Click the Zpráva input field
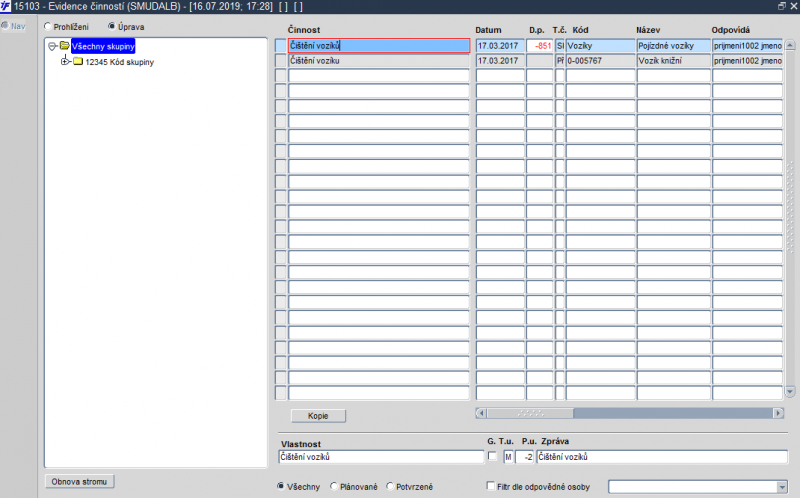800x498 pixels. coord(662,457)
